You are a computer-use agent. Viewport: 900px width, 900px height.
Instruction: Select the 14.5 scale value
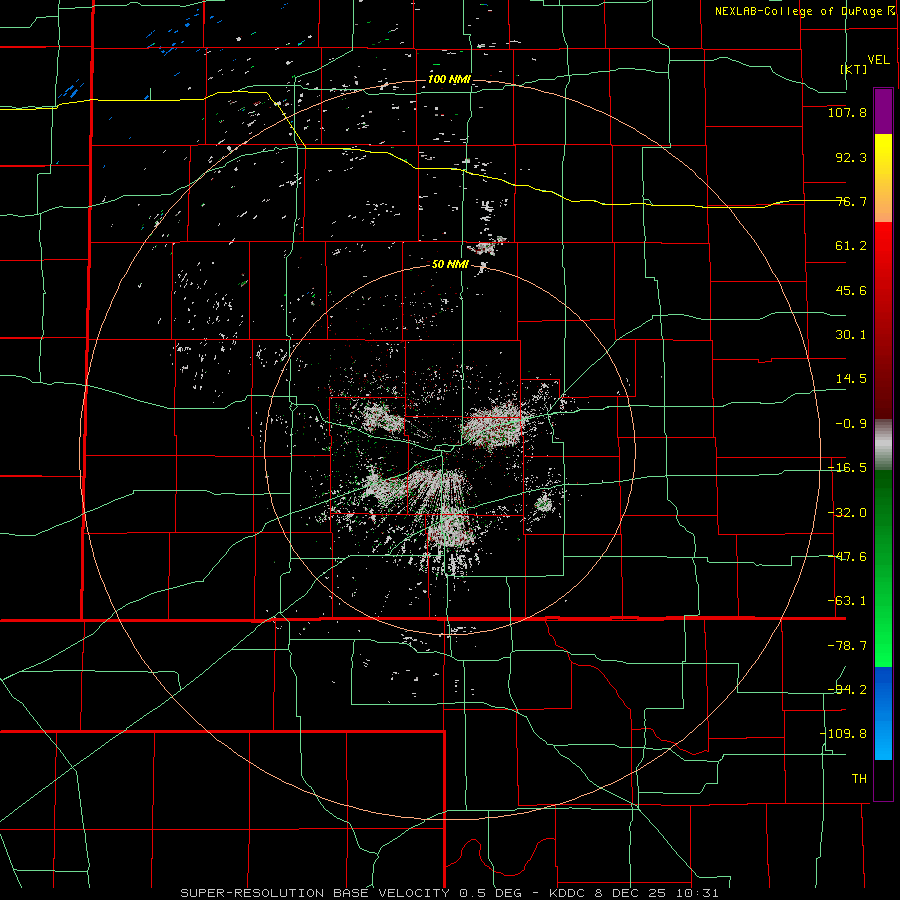click(x=851, y=379)
